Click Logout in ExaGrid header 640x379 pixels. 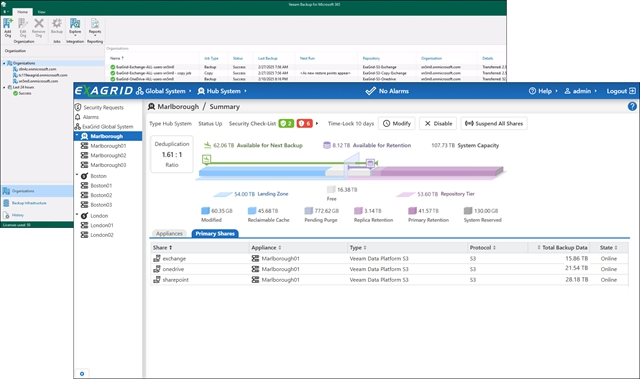(x=621, y=91)
